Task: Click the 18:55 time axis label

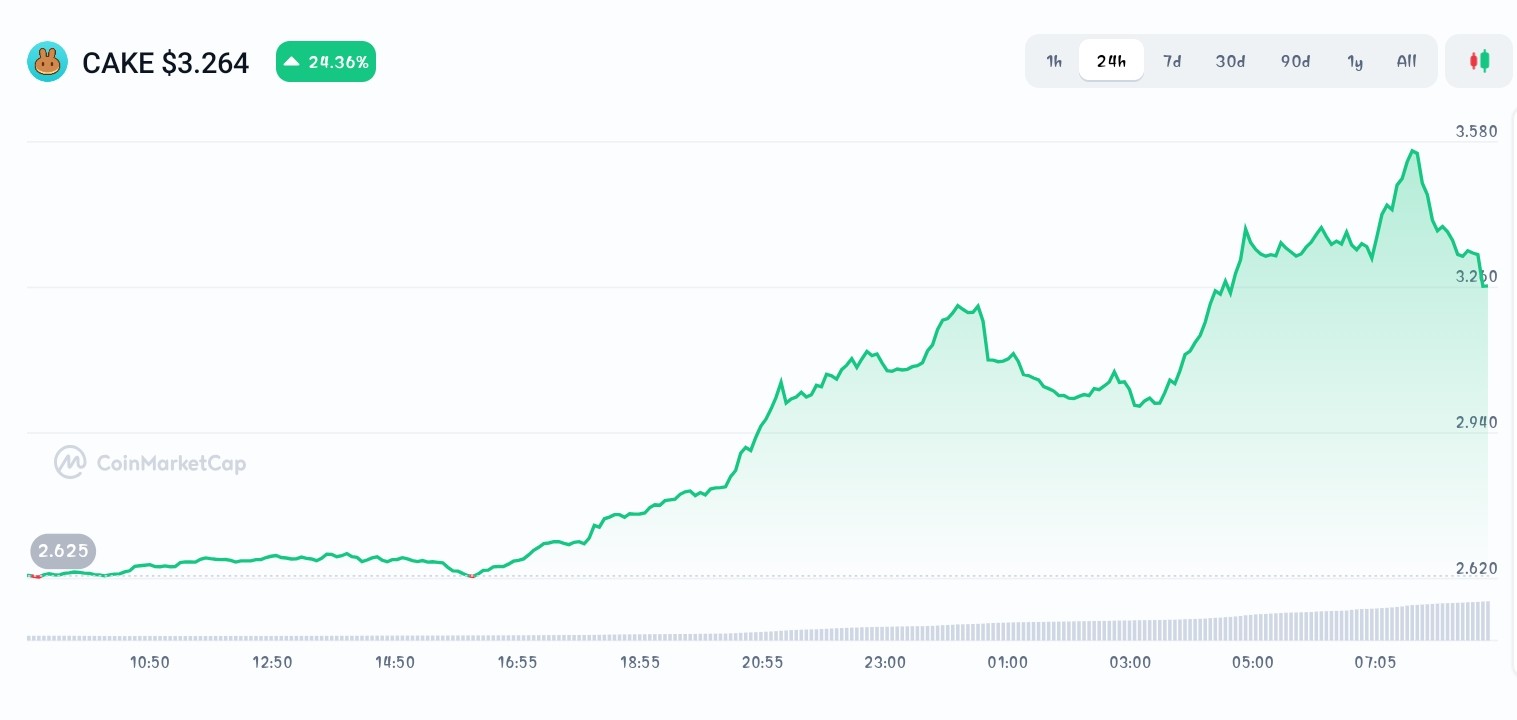Action: pos(640,662)
